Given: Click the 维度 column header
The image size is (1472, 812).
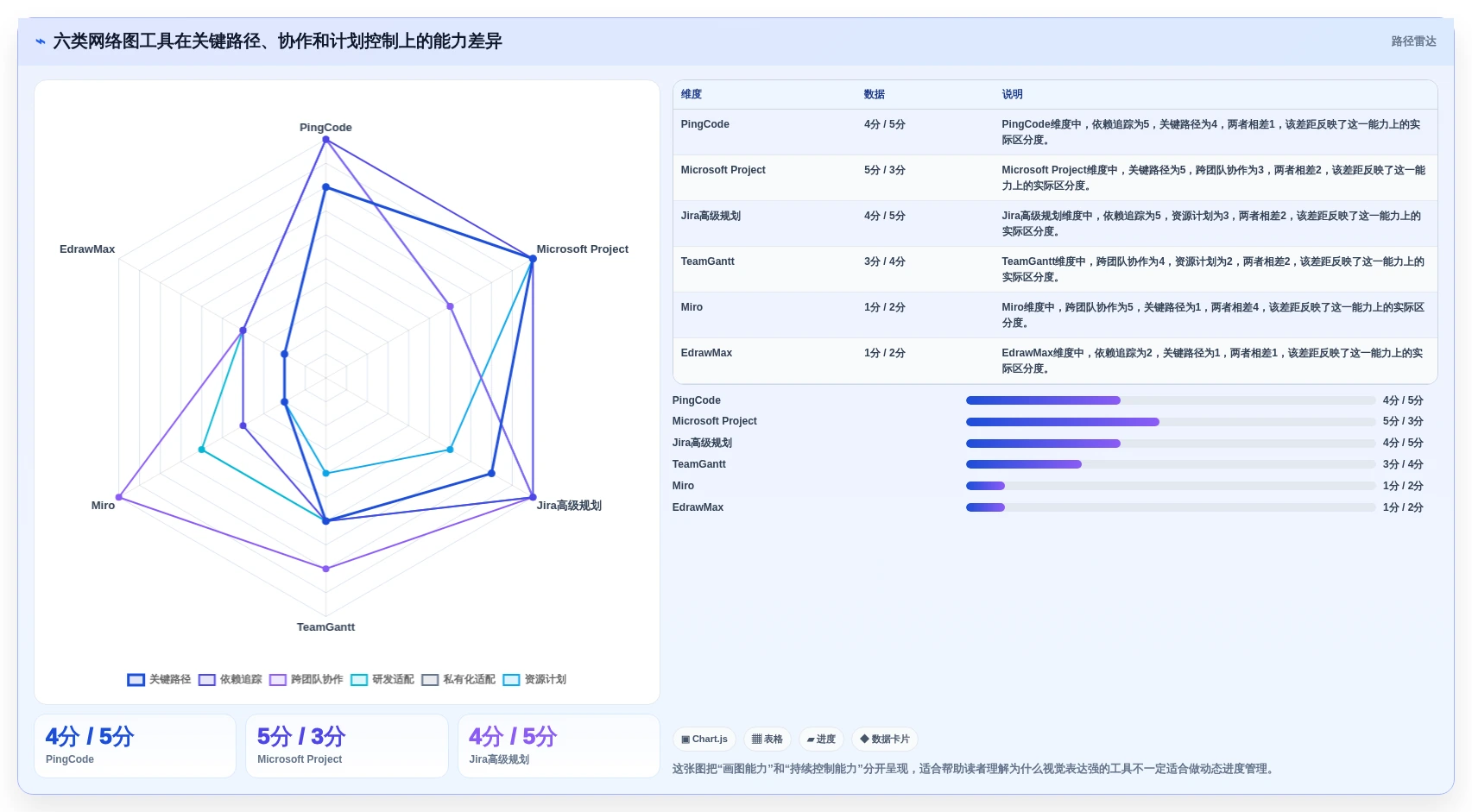Looking at the screenshot, I should point(691,94).
